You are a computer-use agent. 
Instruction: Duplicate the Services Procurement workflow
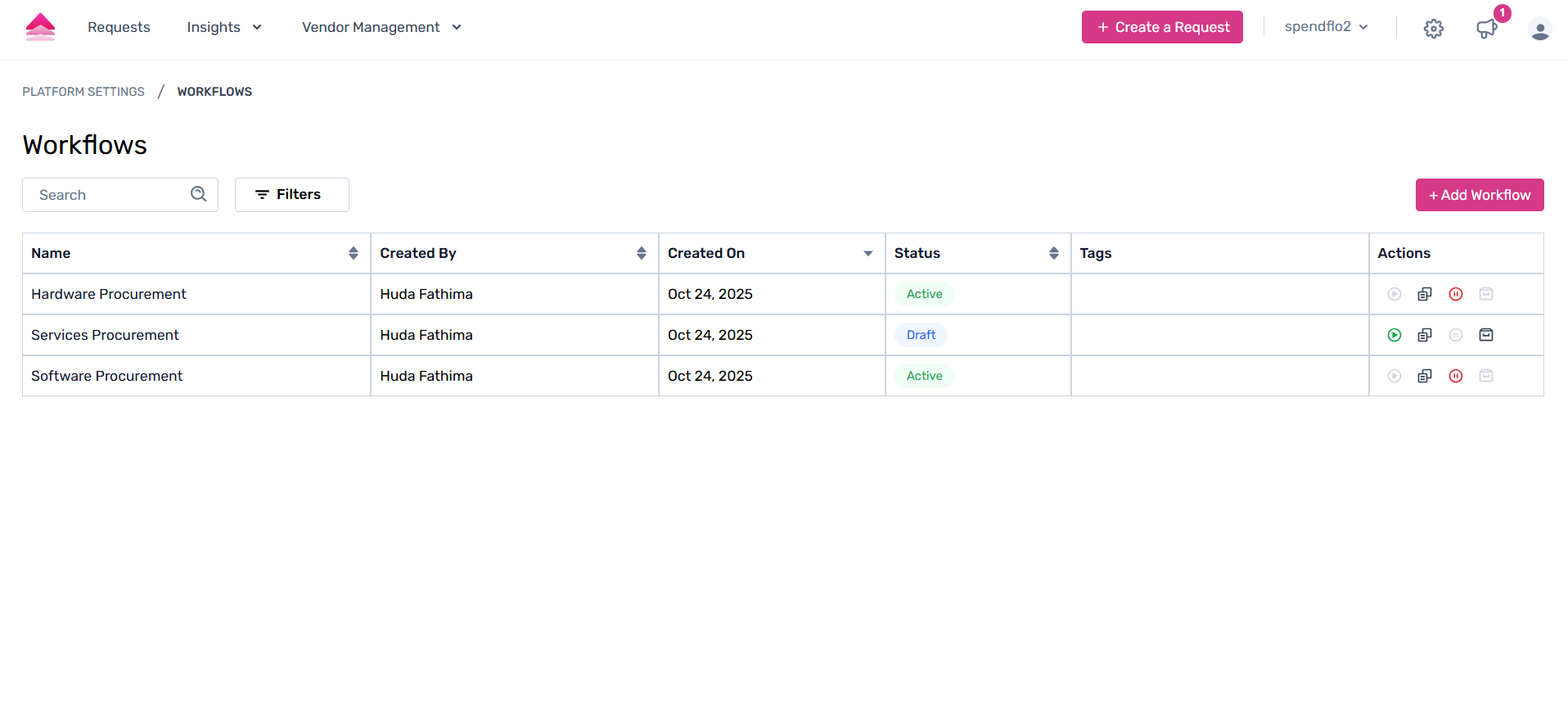click(x=1425, y=335)
